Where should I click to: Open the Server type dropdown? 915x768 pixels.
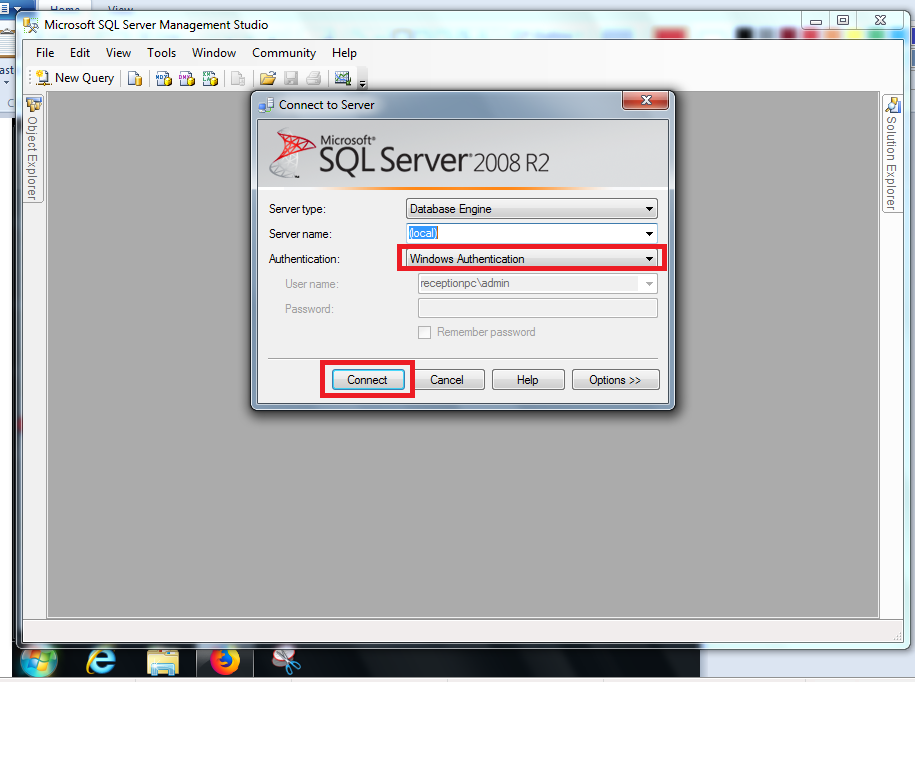click(649, 208)
